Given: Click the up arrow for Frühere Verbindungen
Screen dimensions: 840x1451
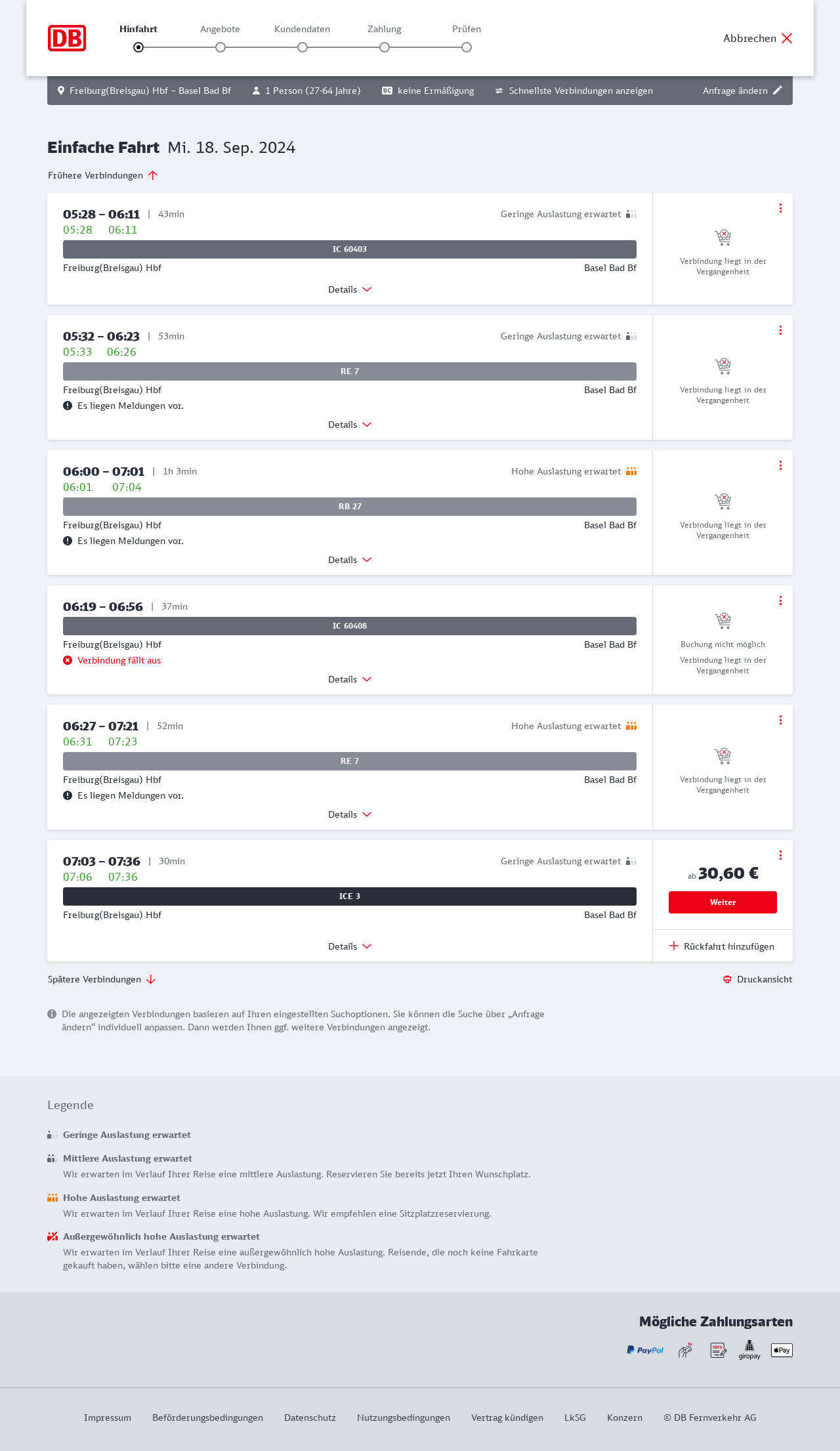Looking at the screenshot, I should (153, 175).
